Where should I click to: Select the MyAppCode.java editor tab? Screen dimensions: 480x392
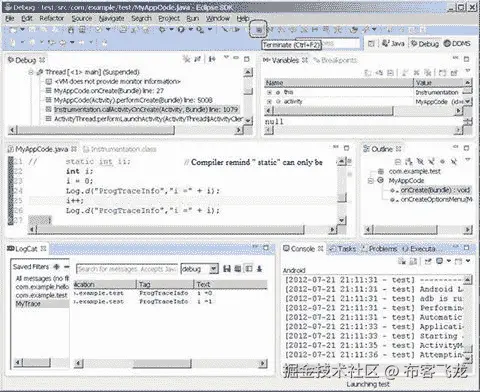tap(42, 149)
